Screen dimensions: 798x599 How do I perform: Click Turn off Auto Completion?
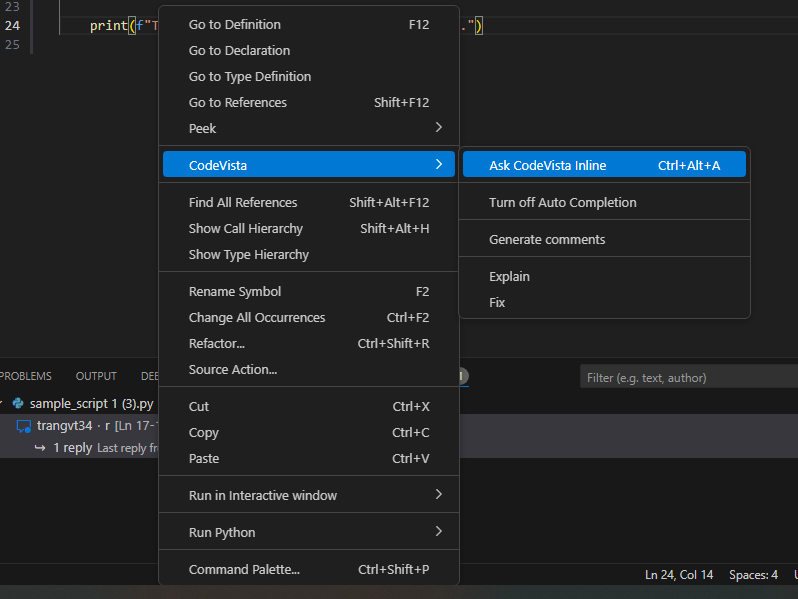604,203
